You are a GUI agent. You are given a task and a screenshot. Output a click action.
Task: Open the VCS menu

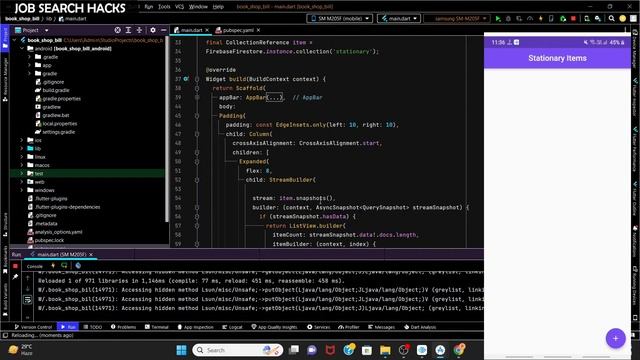(180, 7)
